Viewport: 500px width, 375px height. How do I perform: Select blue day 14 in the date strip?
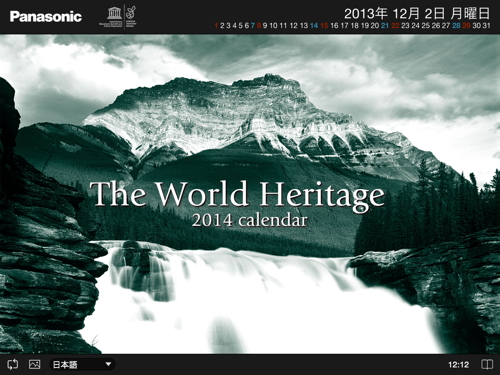coord(314,25)
